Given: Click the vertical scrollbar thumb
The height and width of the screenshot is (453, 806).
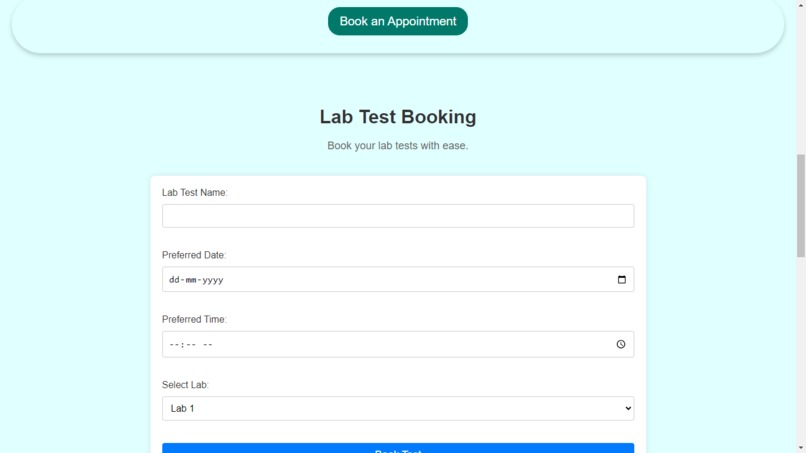Looking at the screenshot, I should coord(801,206).
